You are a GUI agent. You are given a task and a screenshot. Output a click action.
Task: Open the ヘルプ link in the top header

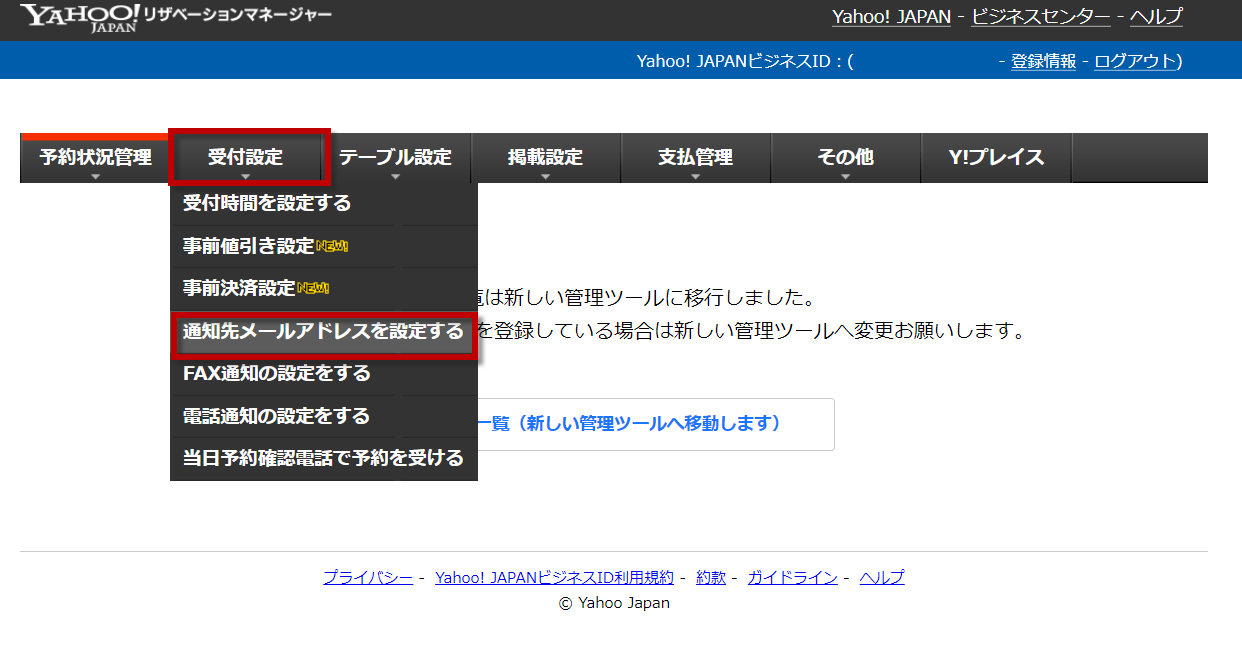pyautogui.click(x=1156, y=17)
